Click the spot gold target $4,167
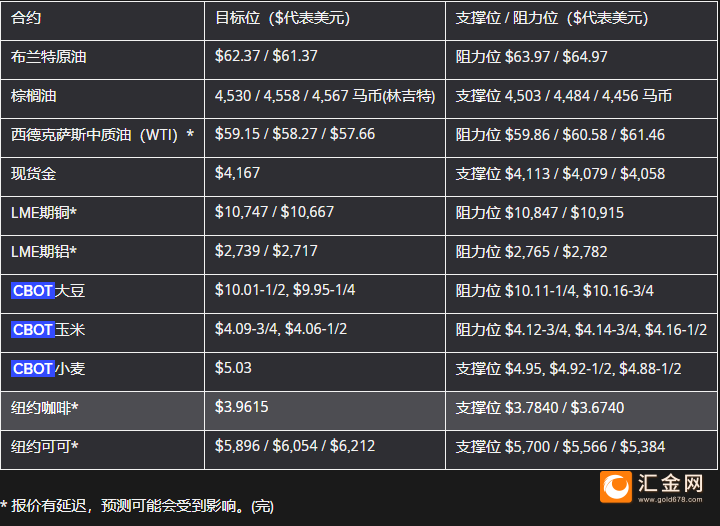Screen dimensions: 720x526 pos(238,173)
